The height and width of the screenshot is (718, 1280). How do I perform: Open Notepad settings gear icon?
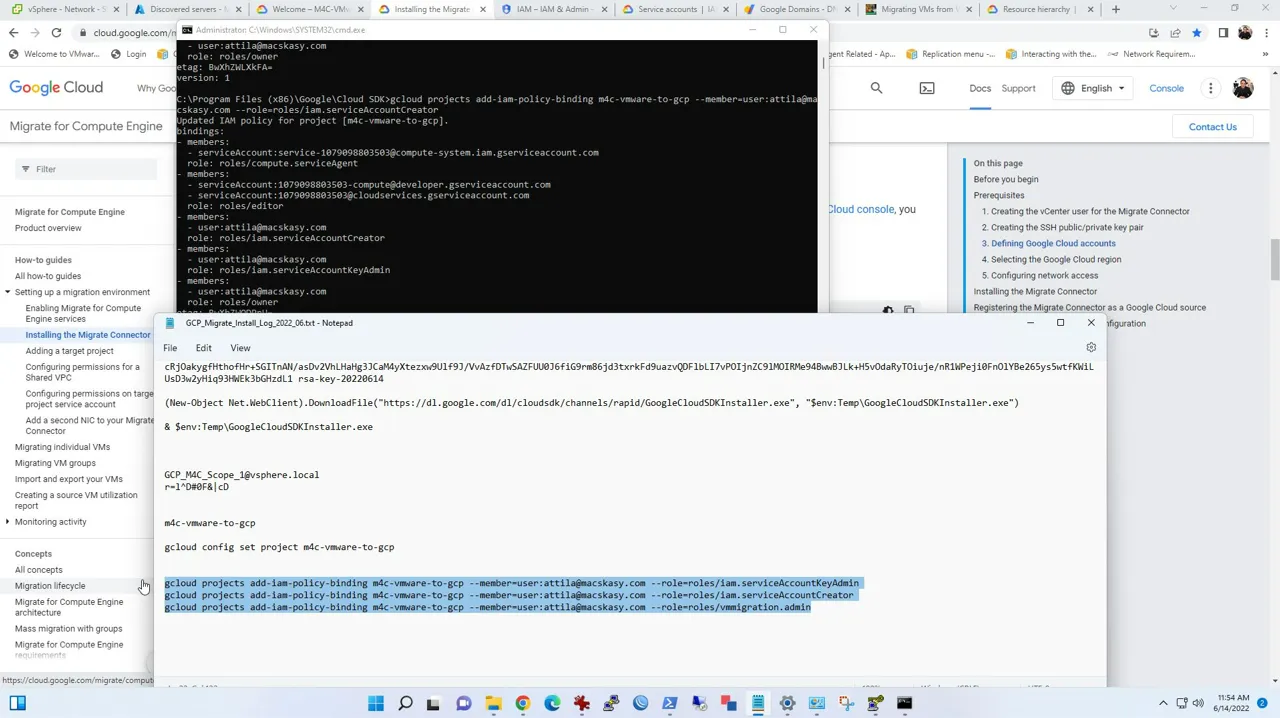tap(1091, 348)
